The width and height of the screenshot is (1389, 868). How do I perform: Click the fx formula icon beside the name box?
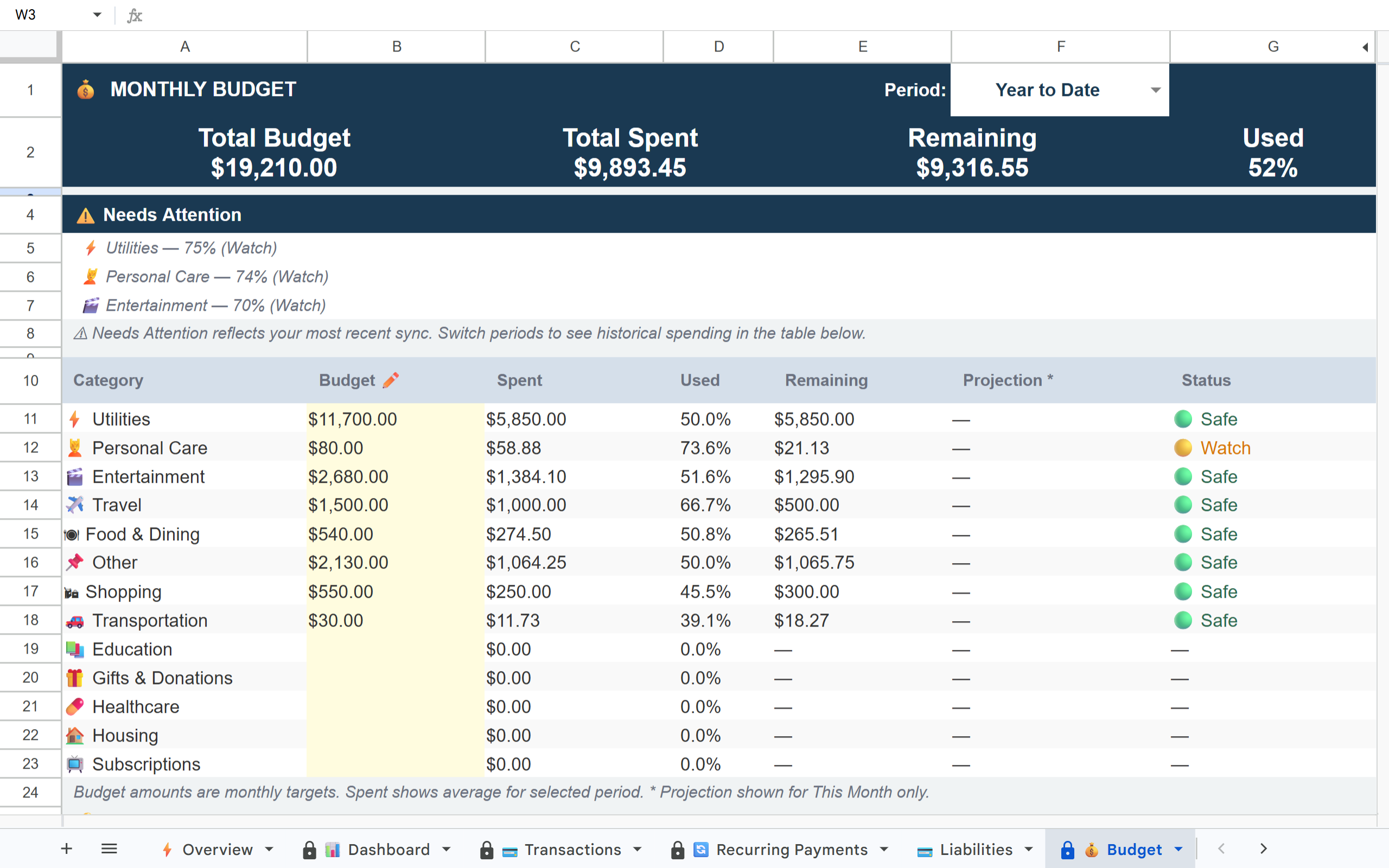click(x=135, y=16)
